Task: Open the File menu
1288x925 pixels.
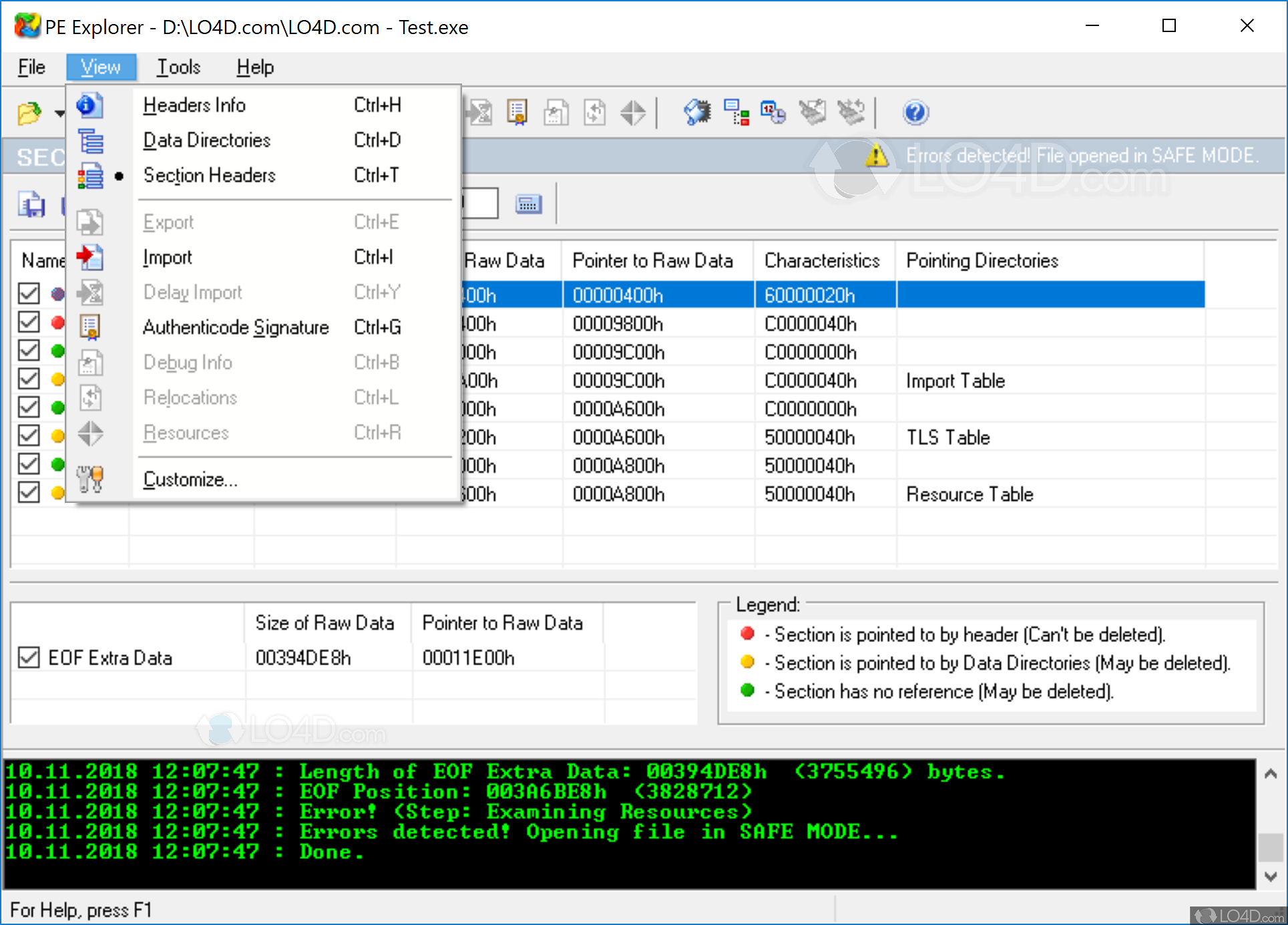Action: [31, 67]
